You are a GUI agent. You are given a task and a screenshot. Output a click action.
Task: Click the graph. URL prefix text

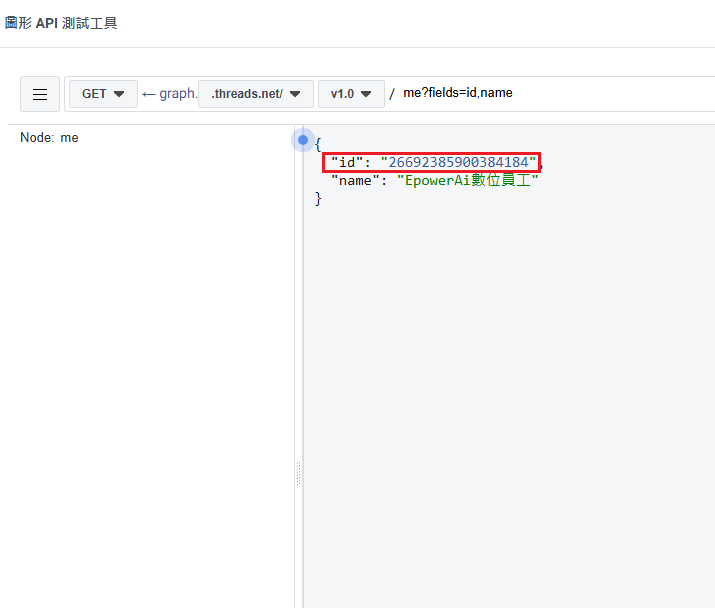[x=178, y=94]
